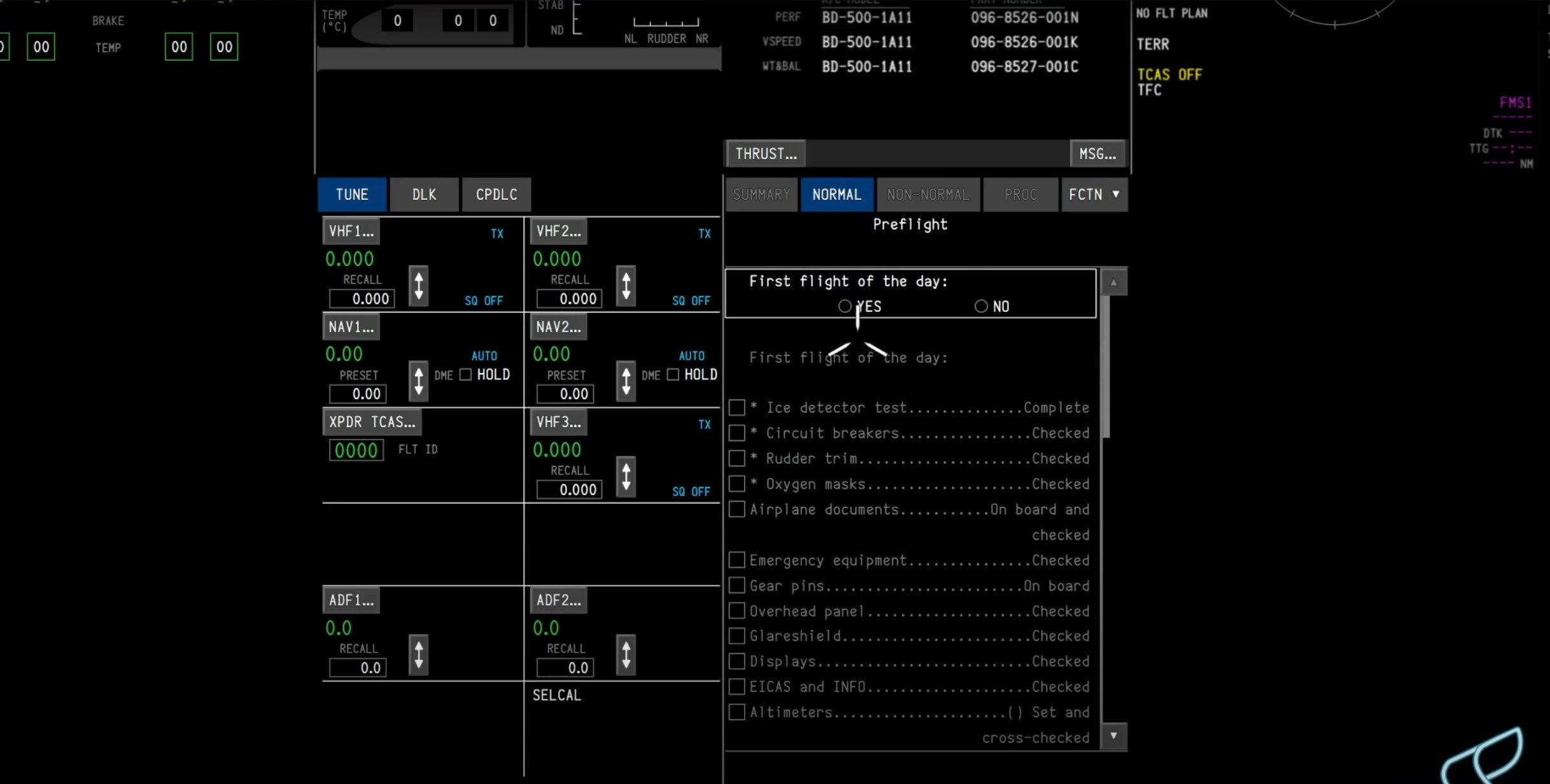The width and height of the screenshot is (1550, 784).
Task: Swap ADF2 active and recall frequencies
Action: point(626,655)
